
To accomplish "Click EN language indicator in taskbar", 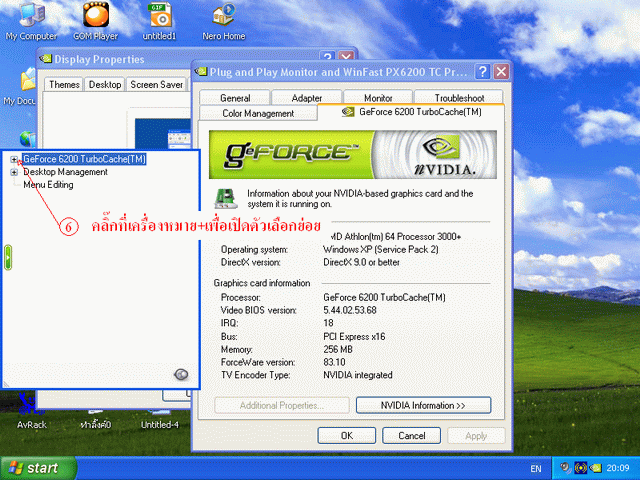I will (536, 468).
